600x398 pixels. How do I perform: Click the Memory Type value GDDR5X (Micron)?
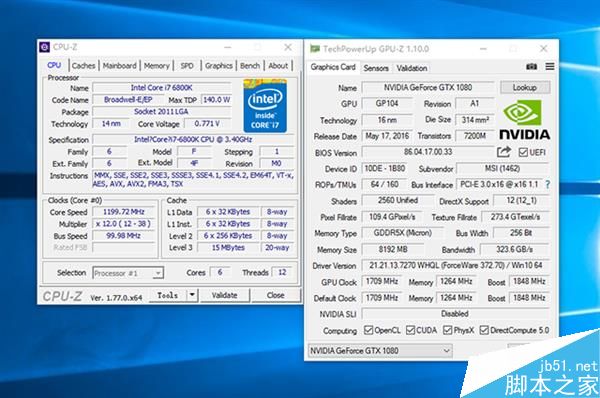click(x=403, y=233)
